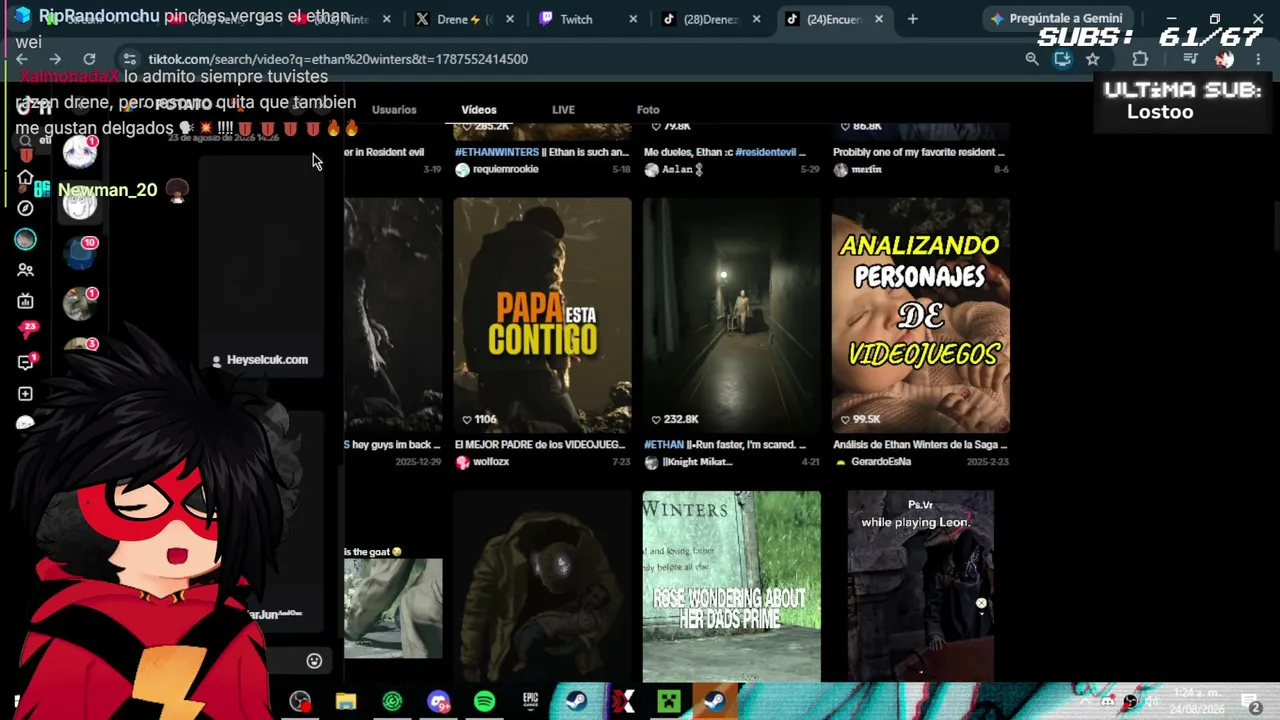Open the dark hallway video with 232.8K likes

(731, 315)
